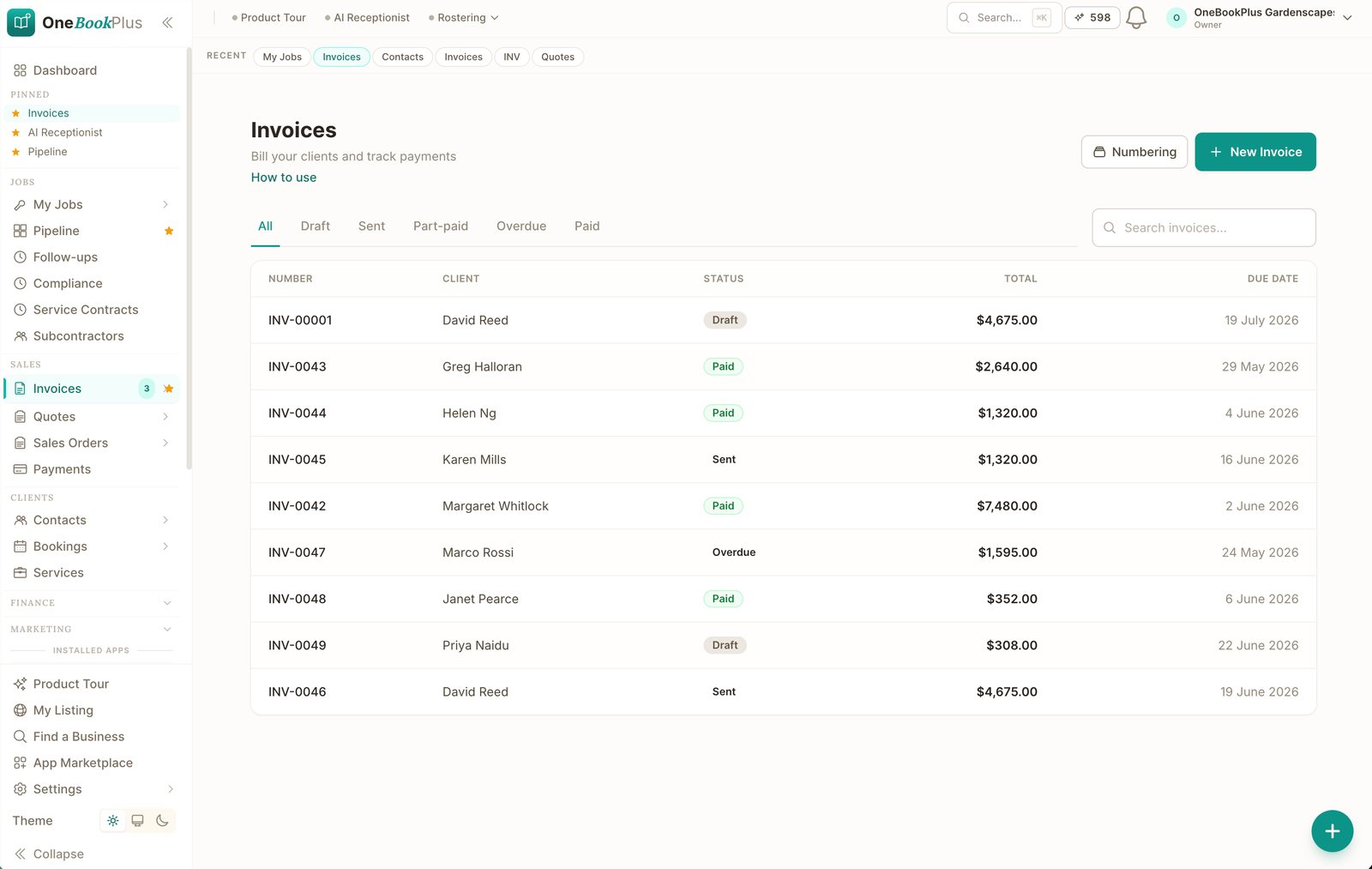Switch to the Part-paid tab

tap(441, 226)
